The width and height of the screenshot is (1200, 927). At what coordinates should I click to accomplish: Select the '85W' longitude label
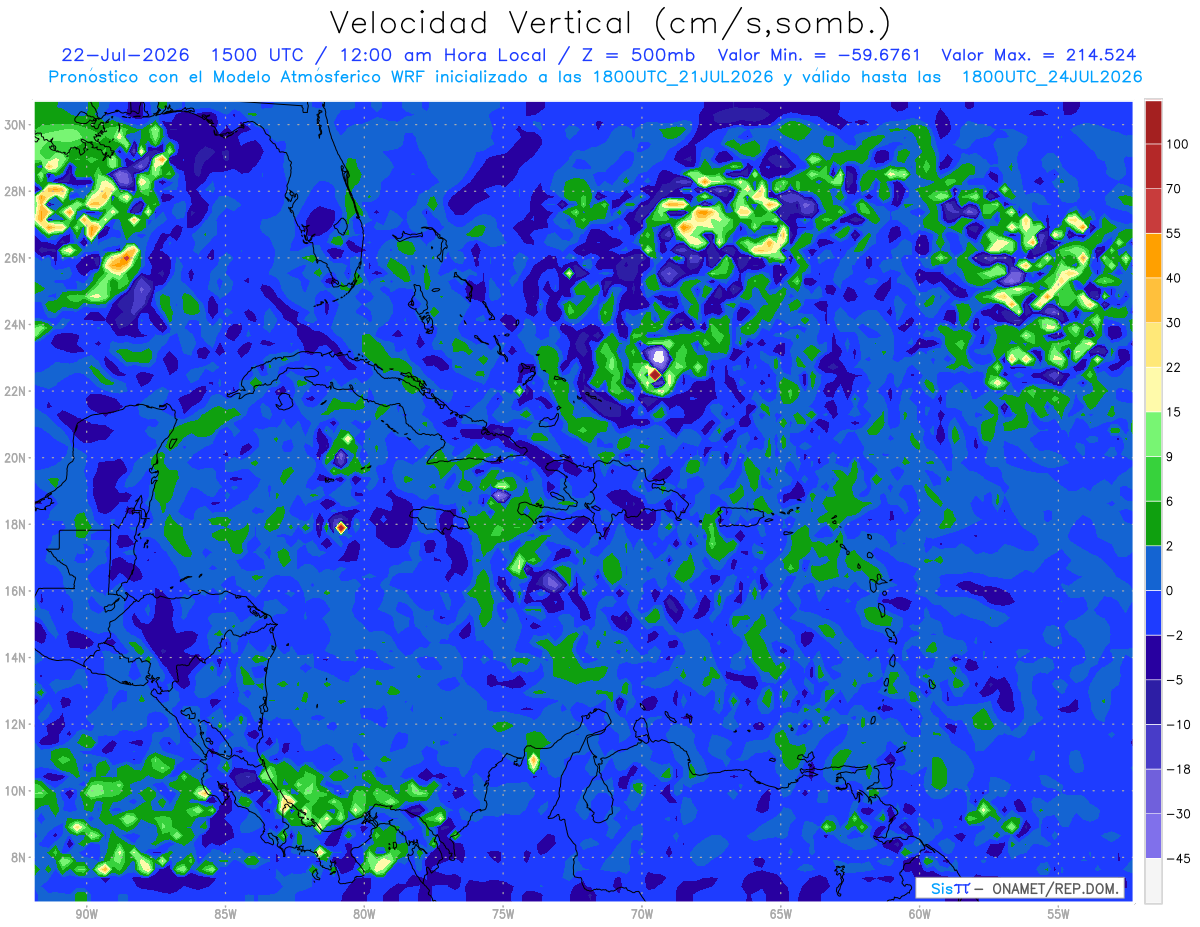coord(225,914)
